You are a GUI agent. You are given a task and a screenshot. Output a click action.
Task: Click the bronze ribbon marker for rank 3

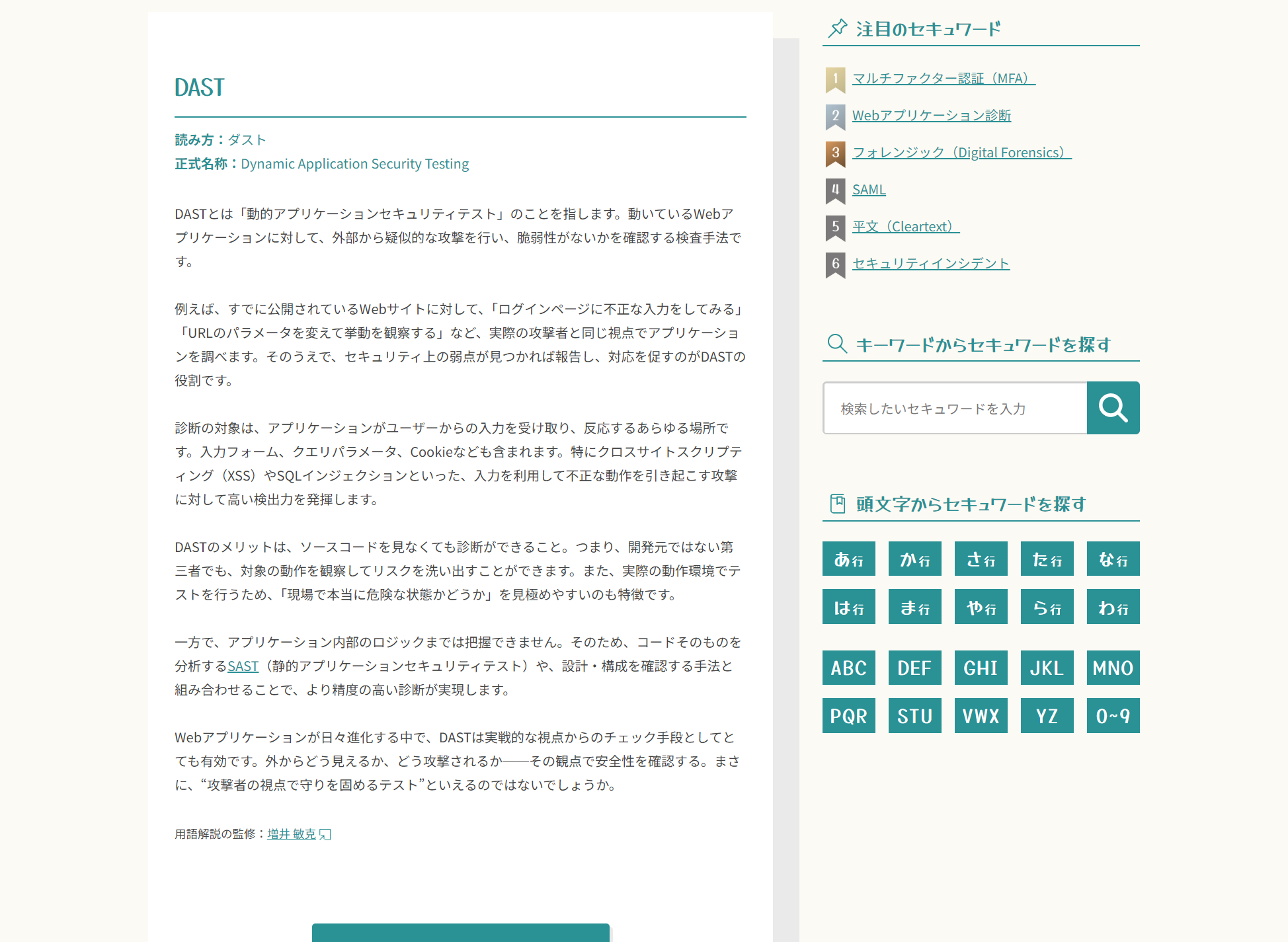pos(834,154)
